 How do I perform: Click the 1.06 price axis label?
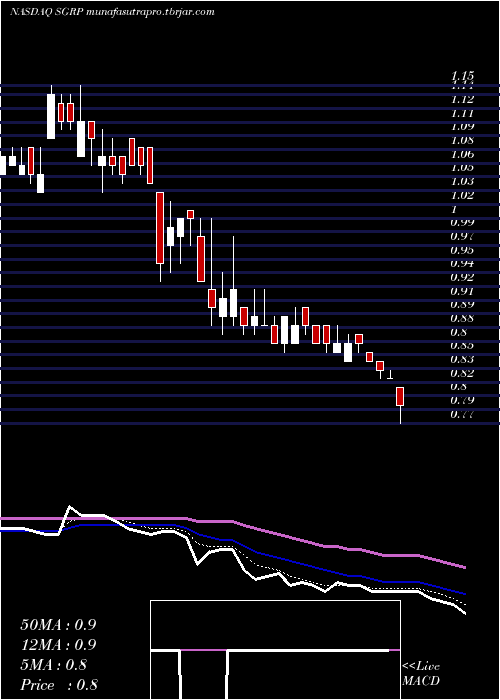tap(462, 154)
